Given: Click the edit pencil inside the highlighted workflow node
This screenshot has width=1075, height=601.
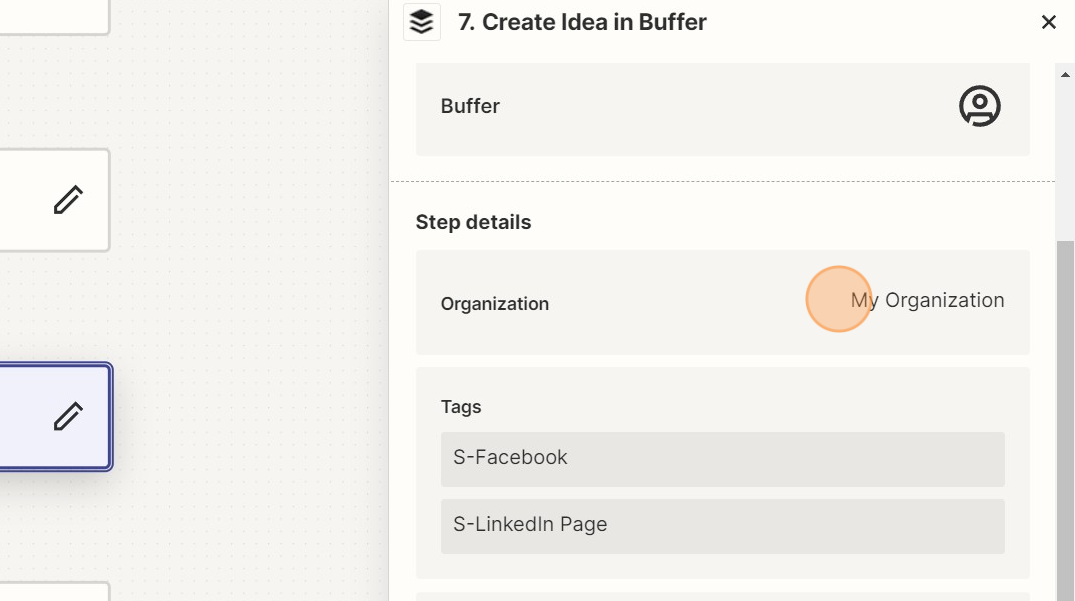Looking at the screenshot, I should click(68, 417).
